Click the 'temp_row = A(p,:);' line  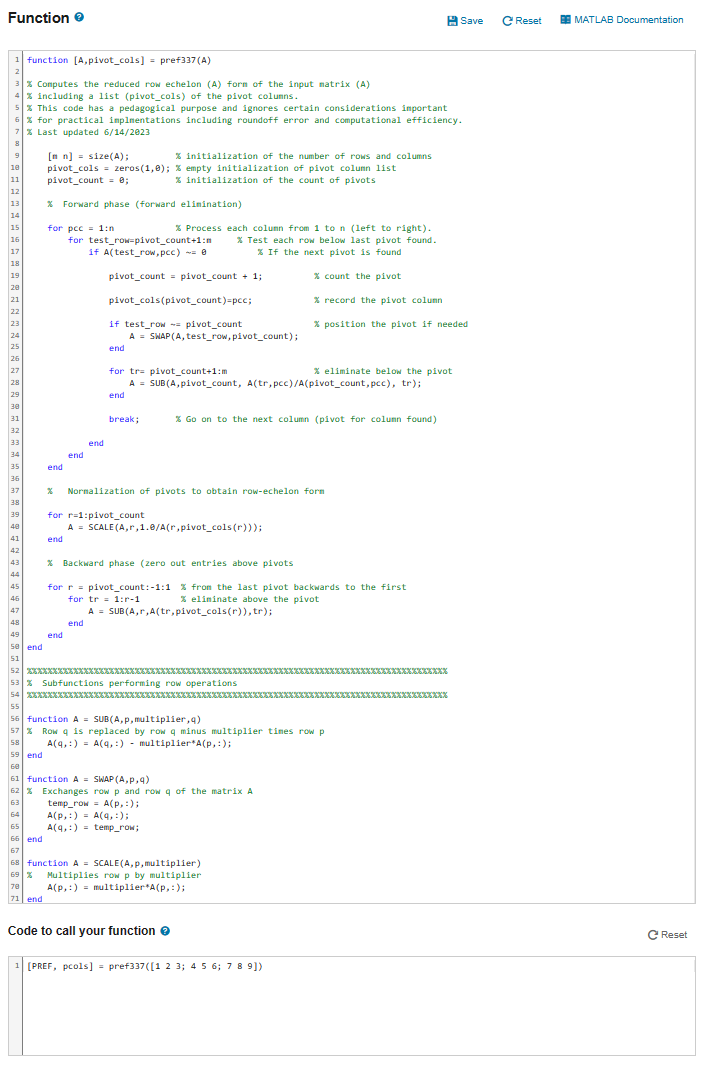pos(93,803)
